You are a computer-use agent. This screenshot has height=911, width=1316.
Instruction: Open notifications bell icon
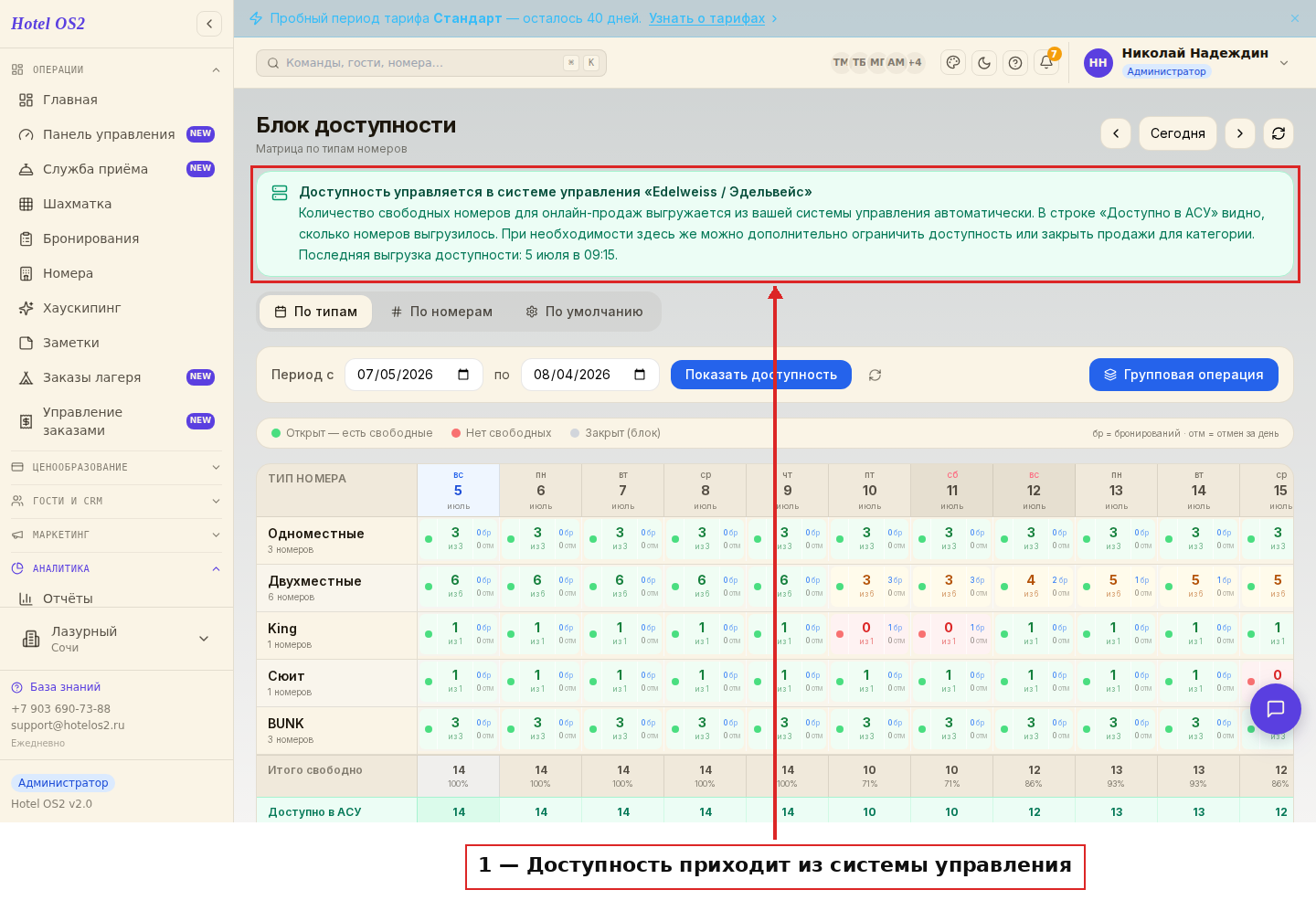point(1046,63)
